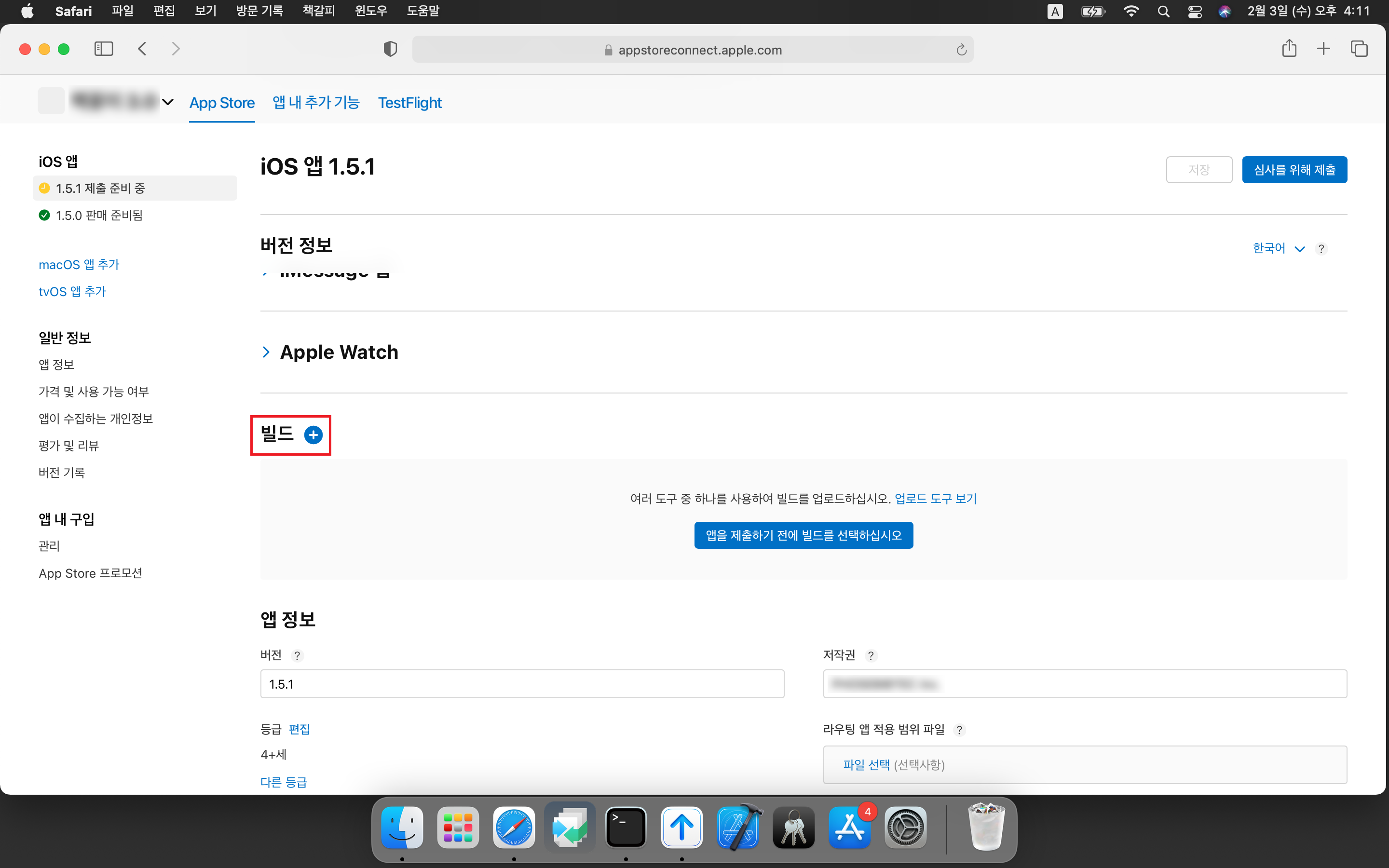Click the Safari share icon

coord(1289,49)
